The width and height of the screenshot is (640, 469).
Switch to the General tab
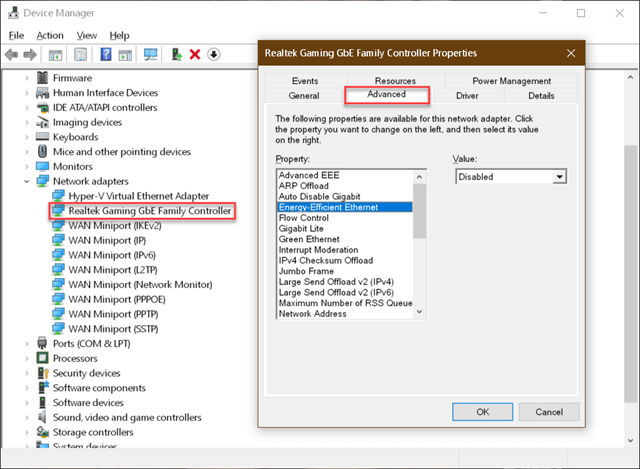pos(304,96)
